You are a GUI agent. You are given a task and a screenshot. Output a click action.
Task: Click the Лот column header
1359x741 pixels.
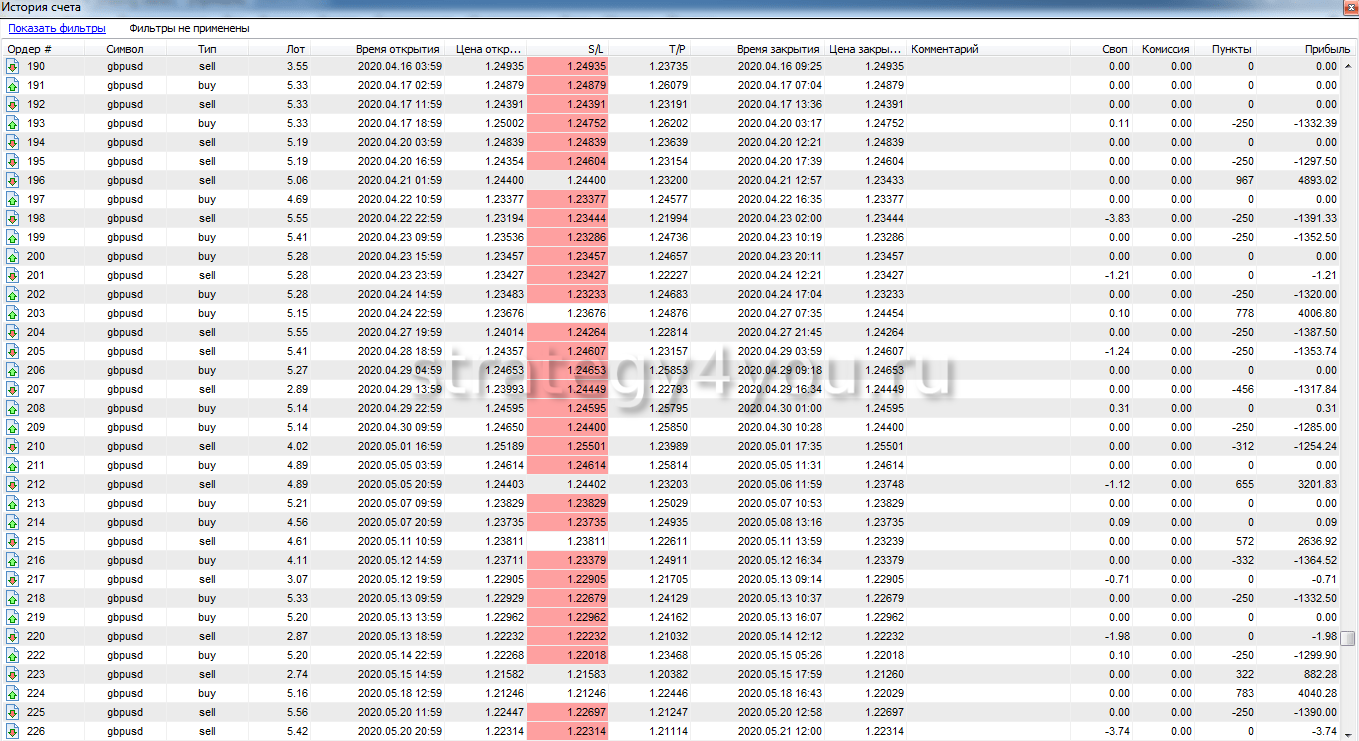tap(296, 49)
